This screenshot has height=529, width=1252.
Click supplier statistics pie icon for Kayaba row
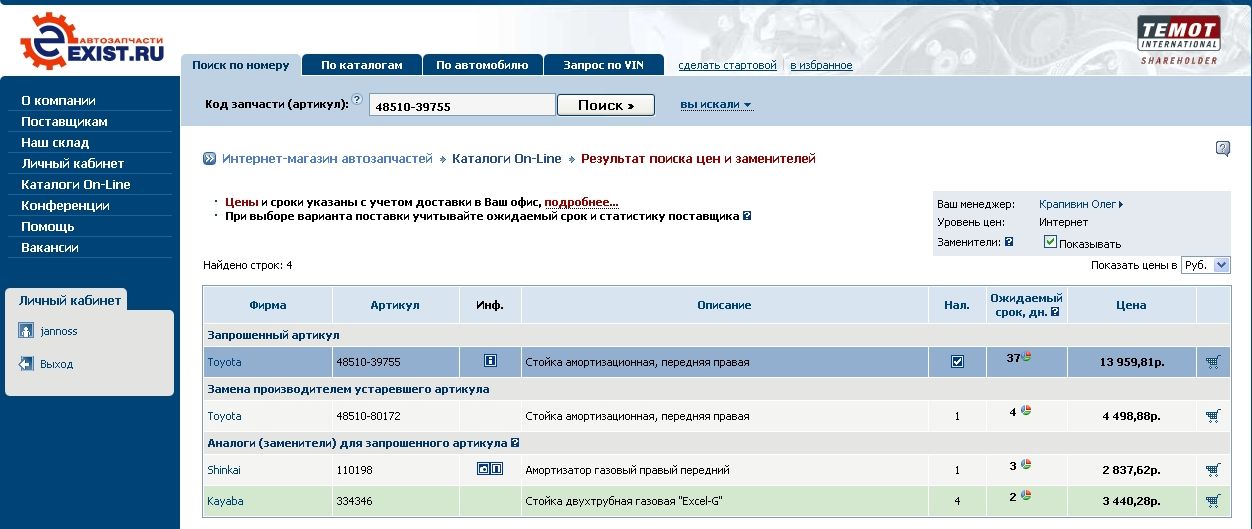click(1026, 496)
